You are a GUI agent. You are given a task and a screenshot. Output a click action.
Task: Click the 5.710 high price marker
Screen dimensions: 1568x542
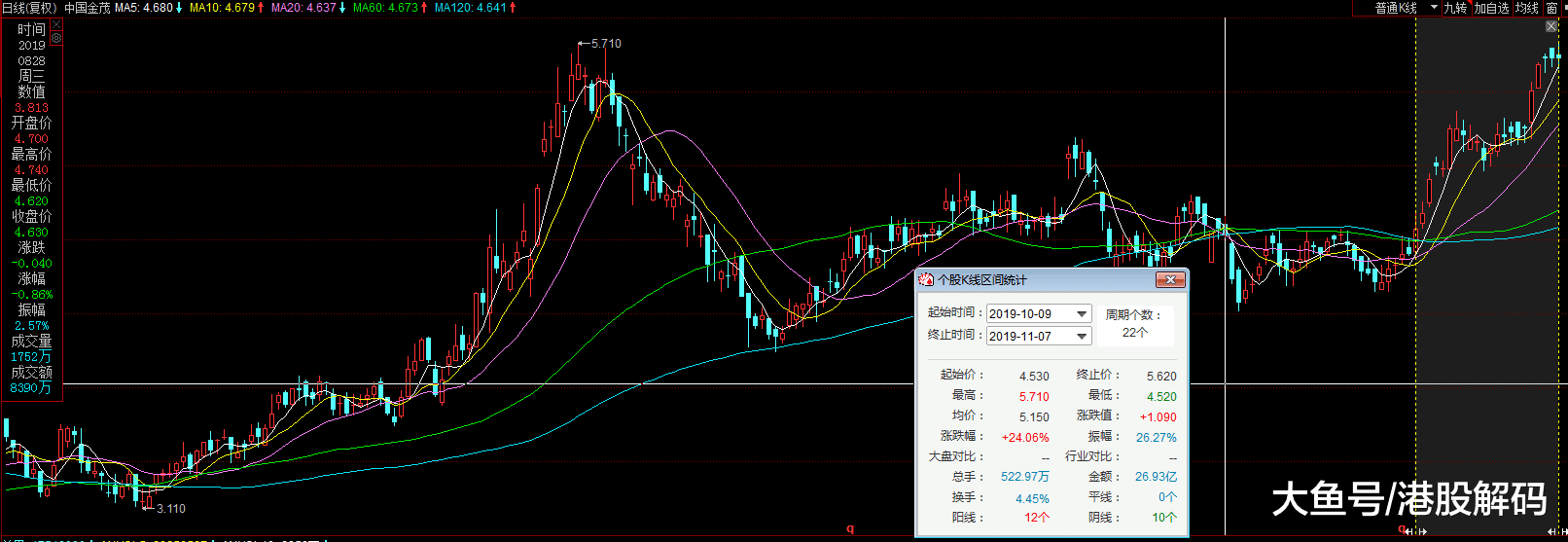pyautogui.click(x=606, y=44)
